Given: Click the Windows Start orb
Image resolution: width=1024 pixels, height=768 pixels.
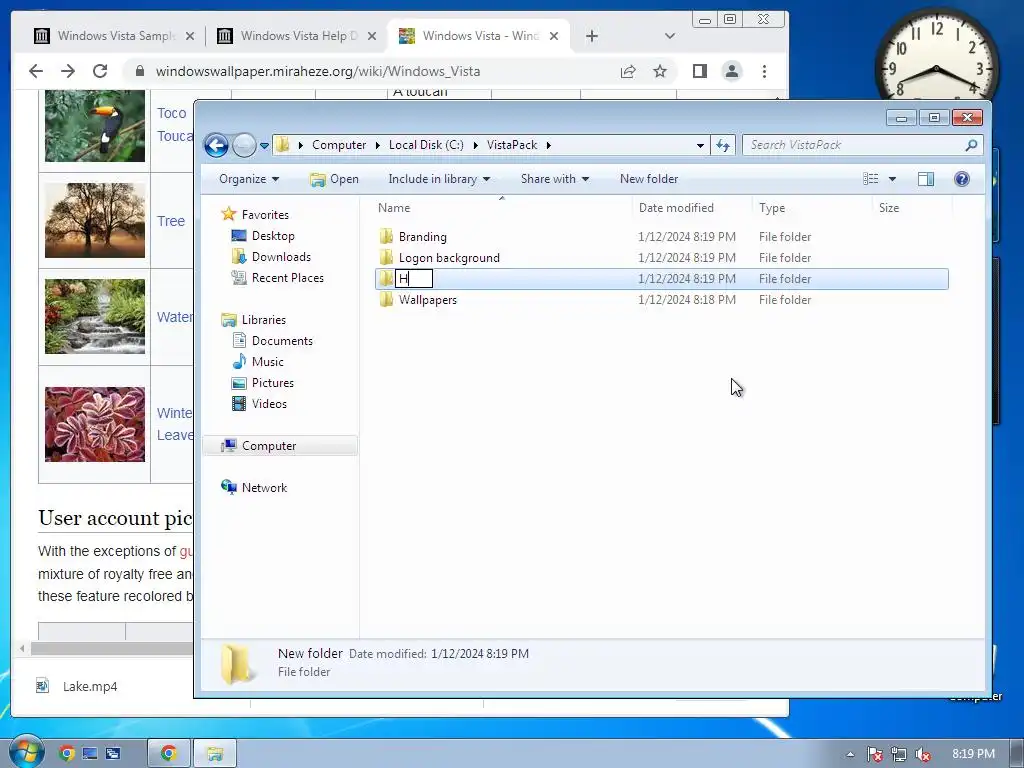Looking at the screenshot, I should click(26, 753).
